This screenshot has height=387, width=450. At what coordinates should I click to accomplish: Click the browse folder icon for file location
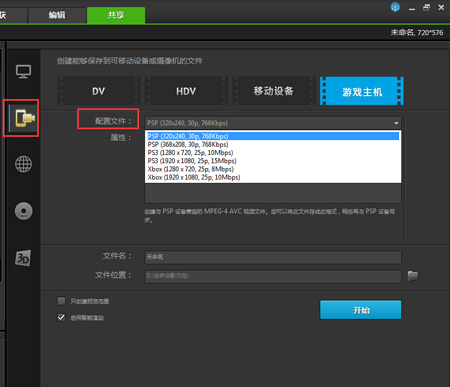click(413, 276)
